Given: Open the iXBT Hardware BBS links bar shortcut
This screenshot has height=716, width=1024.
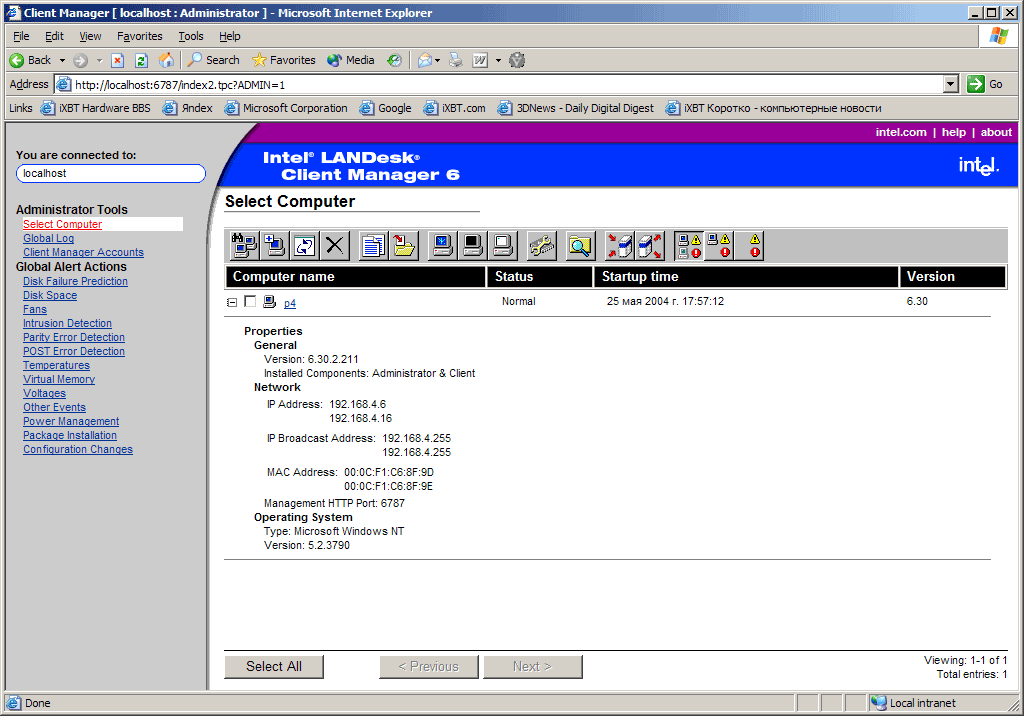Looking at the screenshot, I should pyautogui.click(x=95, y=108).
